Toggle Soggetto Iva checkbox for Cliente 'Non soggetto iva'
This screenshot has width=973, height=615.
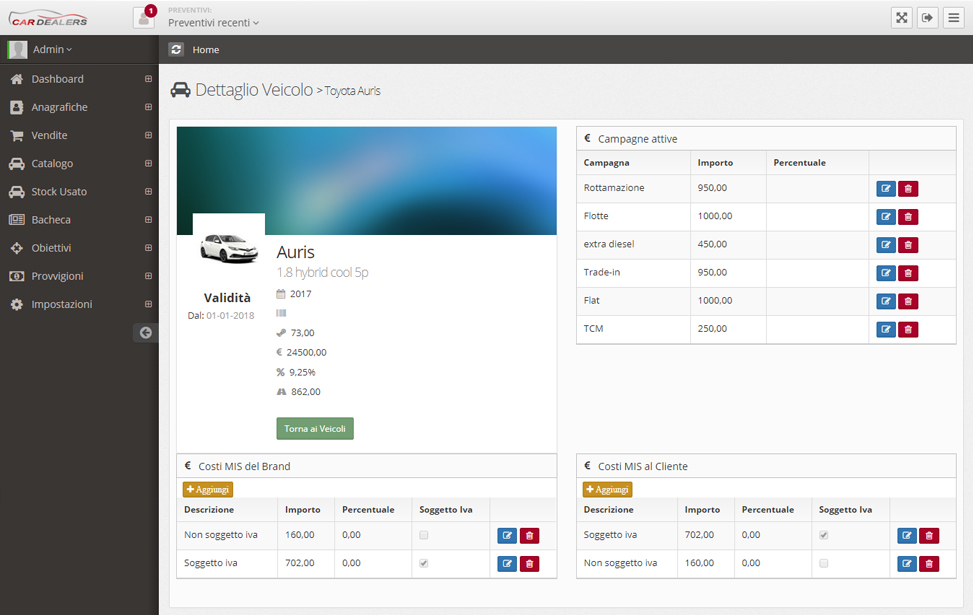(x=823, y=563)
